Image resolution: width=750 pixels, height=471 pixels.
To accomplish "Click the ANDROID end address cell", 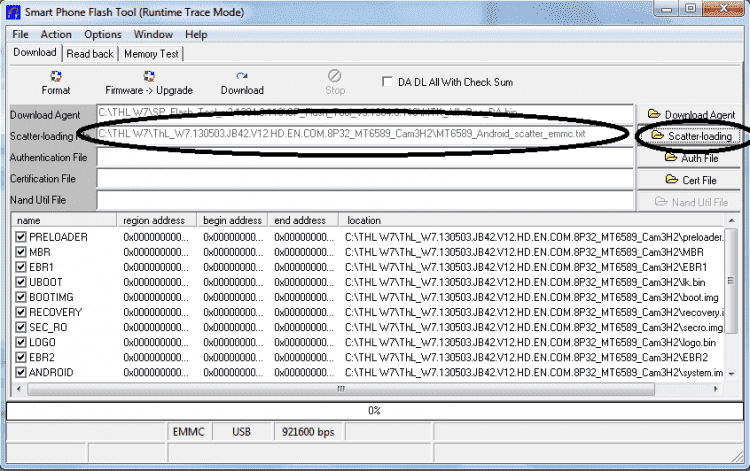I will click(x=304, y=372).
